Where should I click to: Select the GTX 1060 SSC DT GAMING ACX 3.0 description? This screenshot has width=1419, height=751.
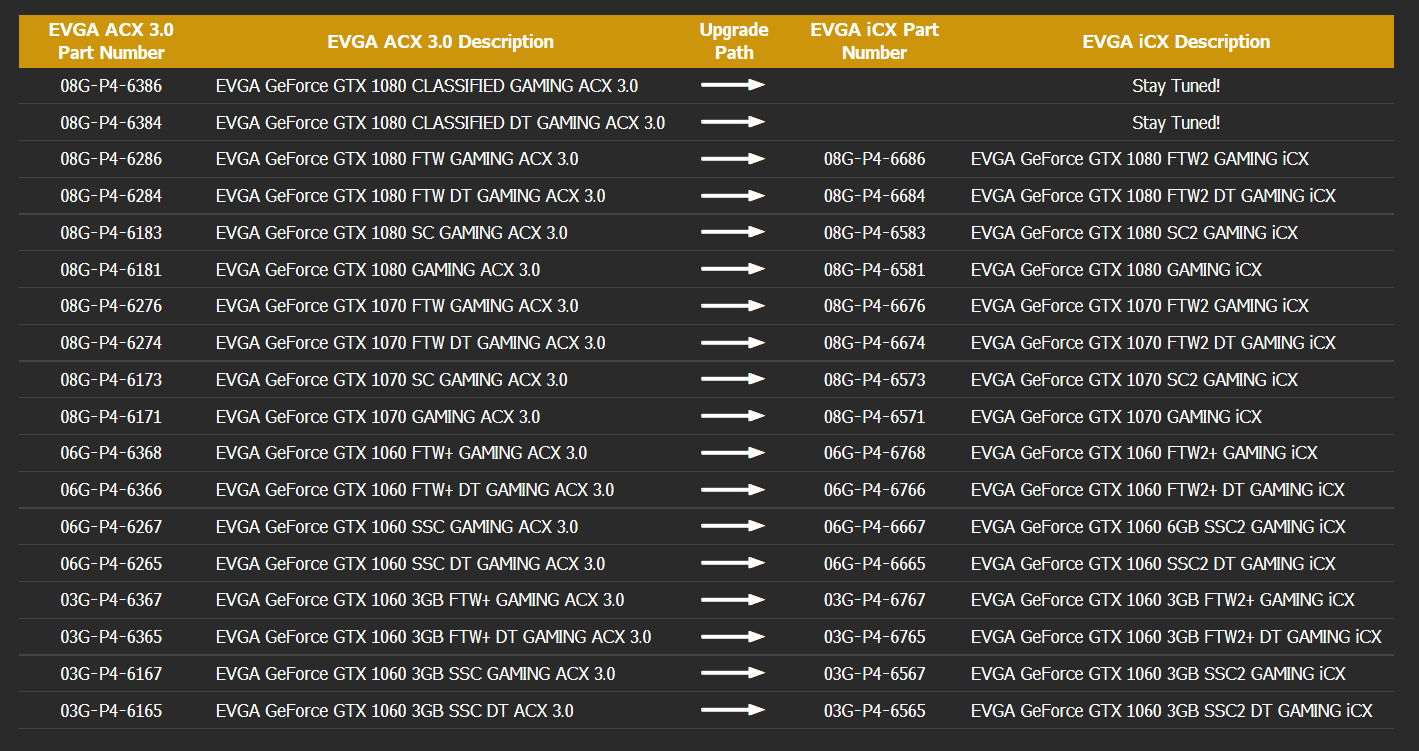coord(410,564)
